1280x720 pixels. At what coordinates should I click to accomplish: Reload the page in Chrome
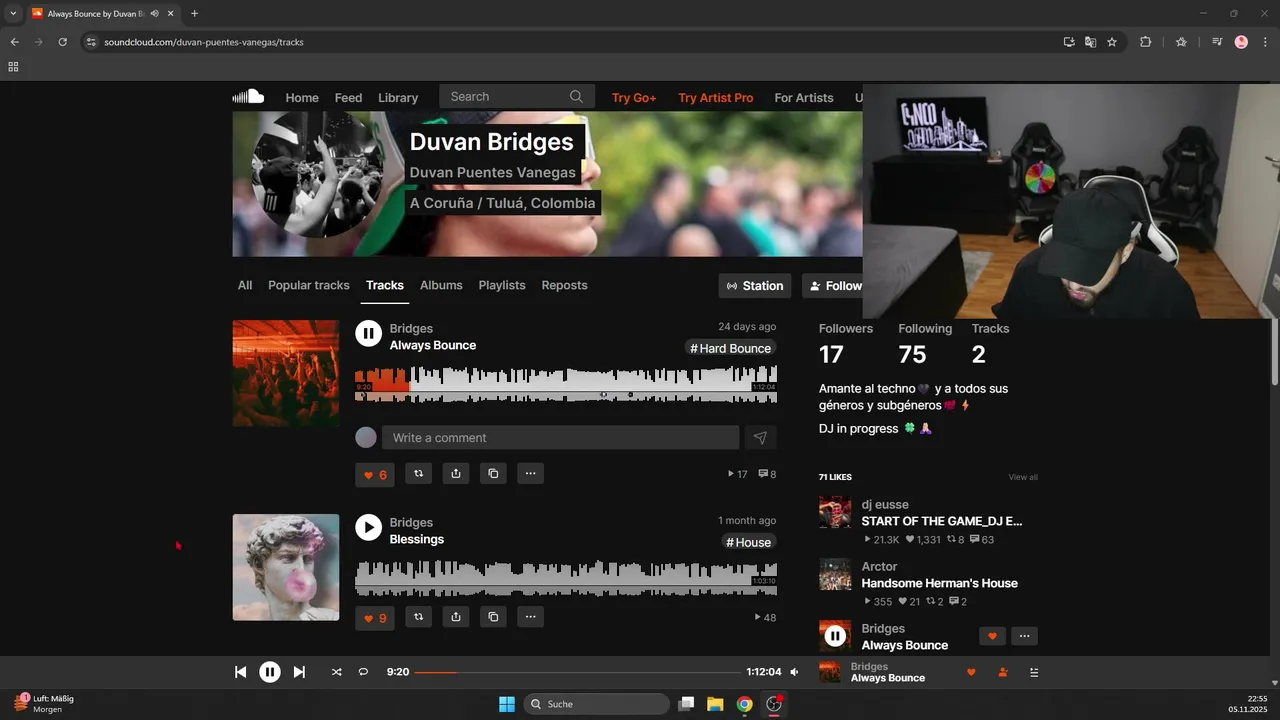point(62,42)
